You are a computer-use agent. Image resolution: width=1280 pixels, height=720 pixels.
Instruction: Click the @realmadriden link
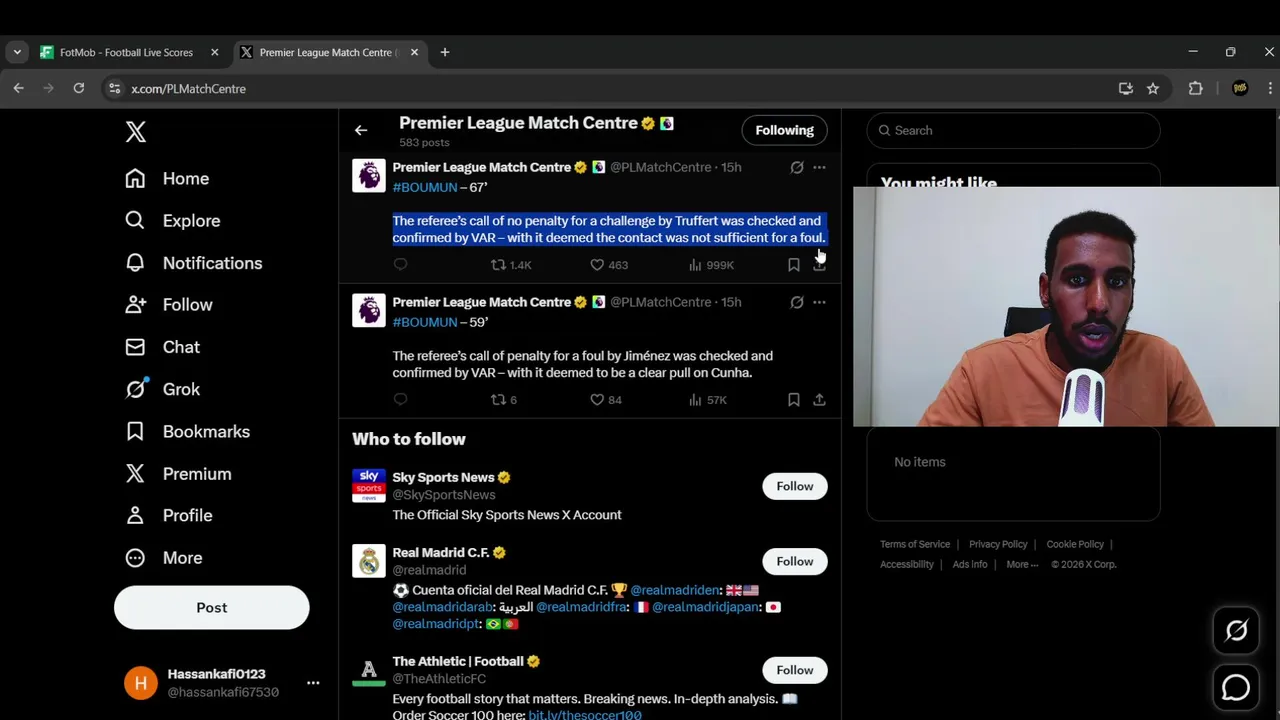[x=675, y=590]
